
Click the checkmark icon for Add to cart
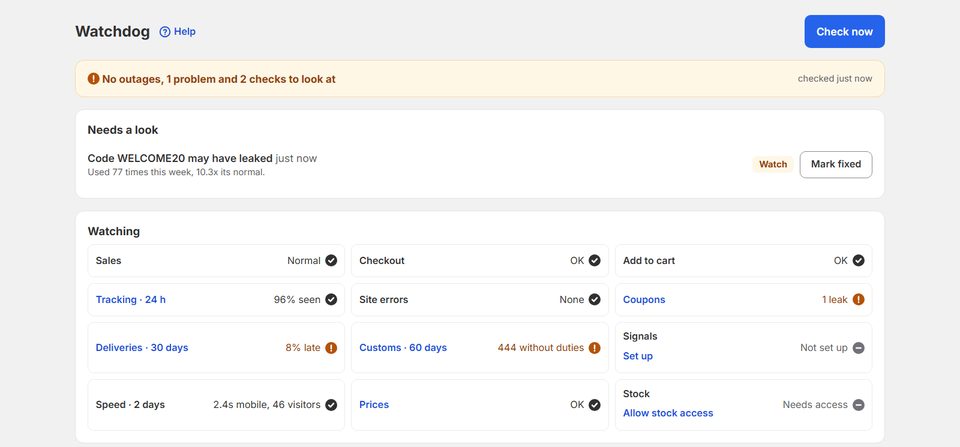click(858, 261)
